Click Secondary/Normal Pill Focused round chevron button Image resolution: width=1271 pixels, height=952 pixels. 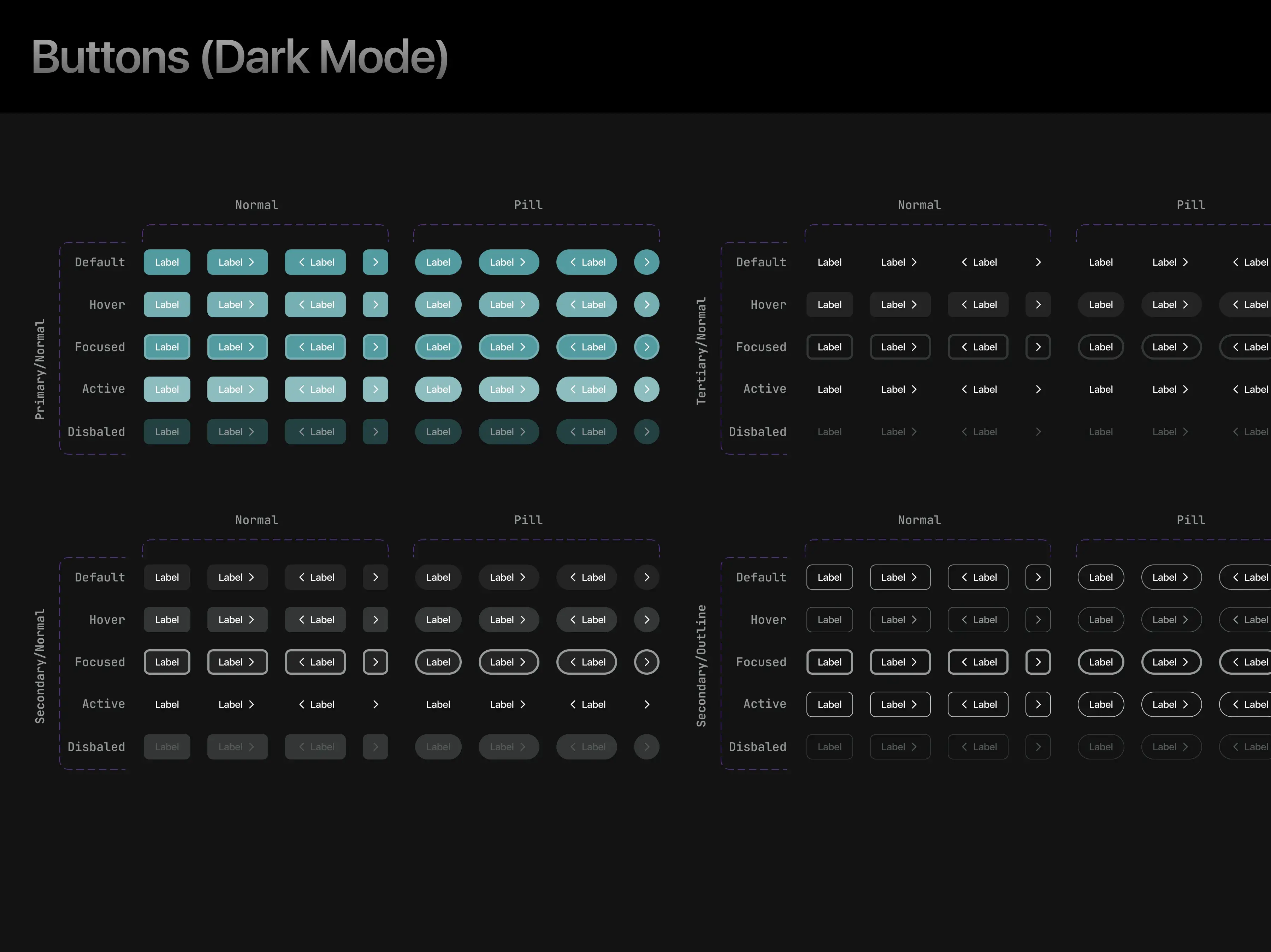646,662
